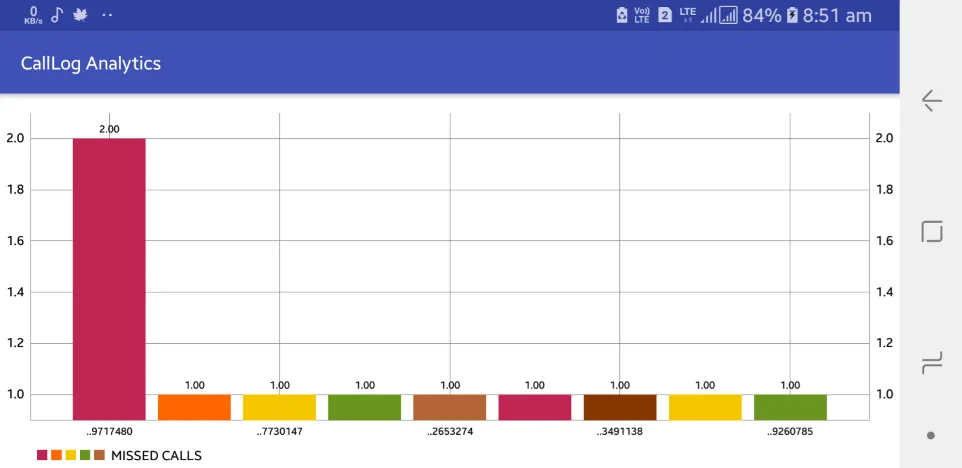Tap the small dot below navigation icons
The width and height of the screenshot is (962, 468).
pos(931,435)
